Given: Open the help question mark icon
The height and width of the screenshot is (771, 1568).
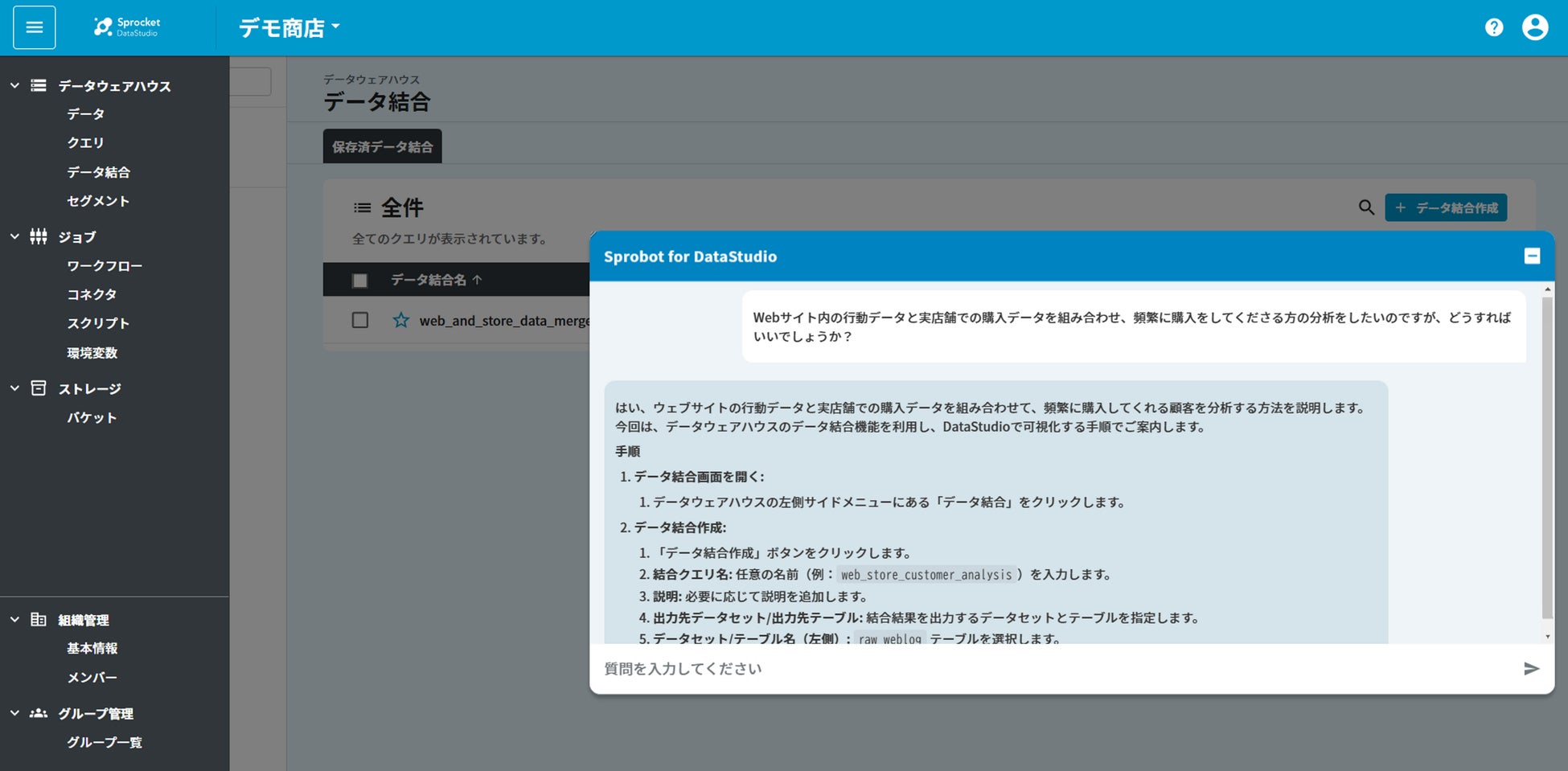Looking at the screenshot, I should [x=1494, y=27].
